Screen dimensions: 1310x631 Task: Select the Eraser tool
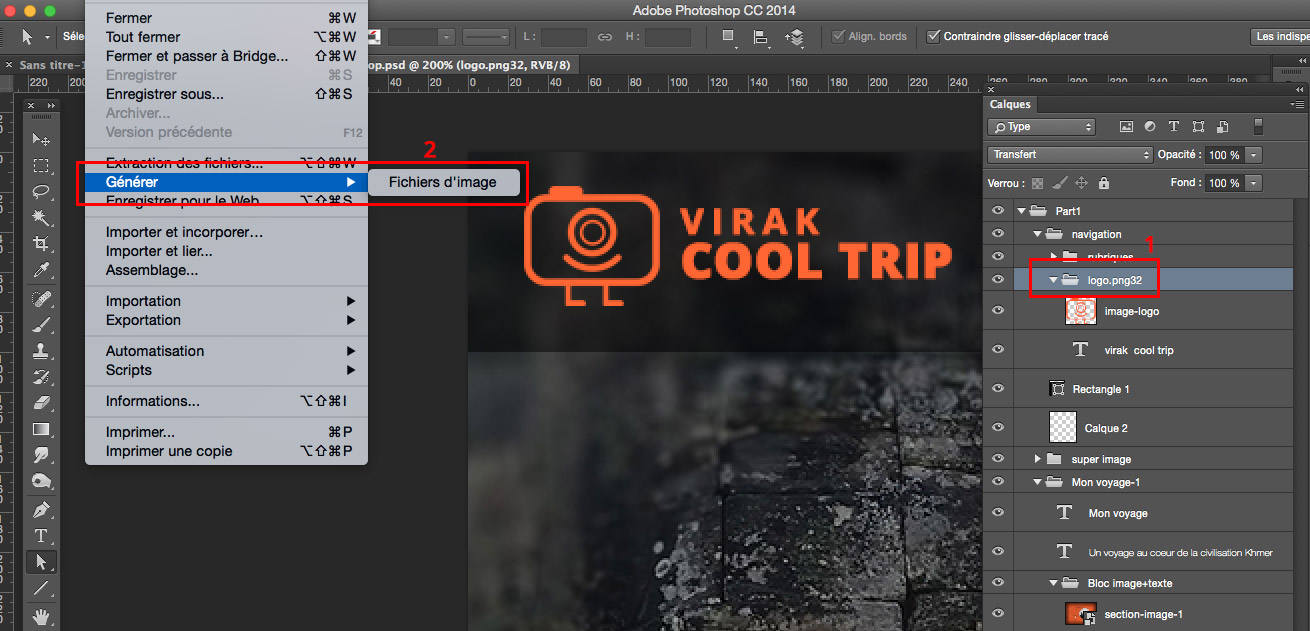pyautogui.click(x=41, y=403)
